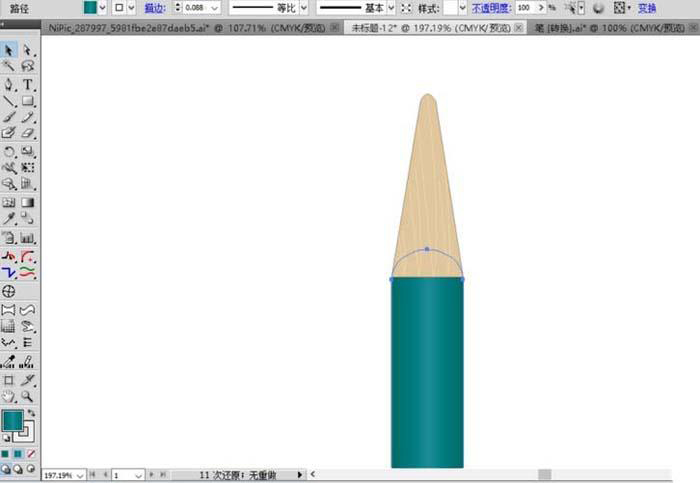Image resolution: width=700 pixels, height=483 pixels.
Task: Select the Rotate tool
Action: [x=9, y=151]
